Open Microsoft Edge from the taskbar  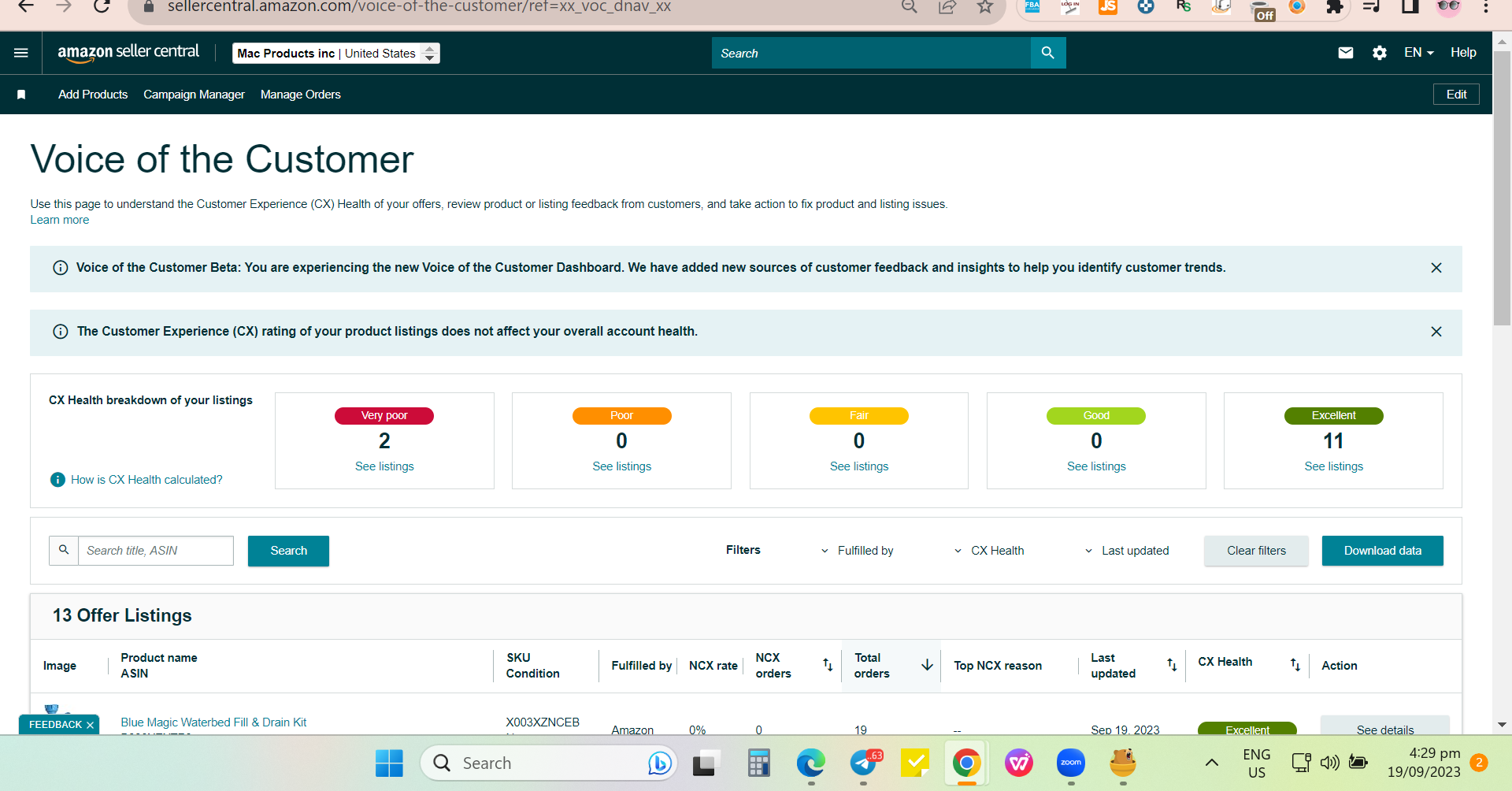coord(810,763)
